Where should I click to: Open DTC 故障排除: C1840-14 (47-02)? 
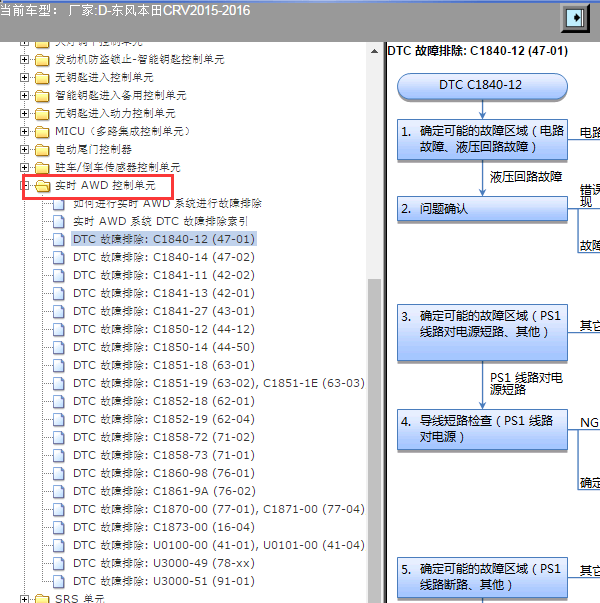164,257
